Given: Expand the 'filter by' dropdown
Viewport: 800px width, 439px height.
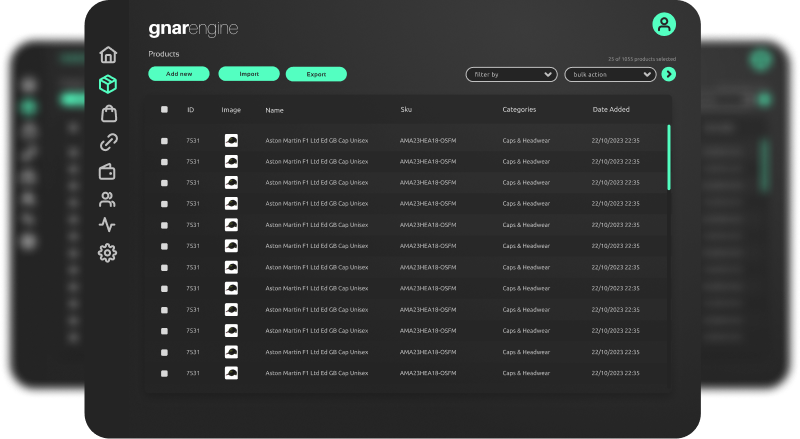Looking at the screenshot, I should (x=511, y=74).
